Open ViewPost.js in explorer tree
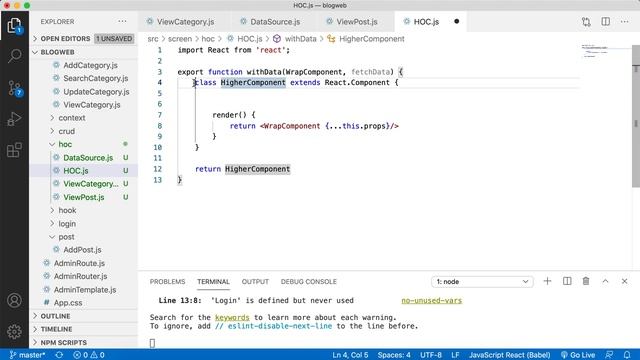The image size is (640, 360). pos(84,197)
